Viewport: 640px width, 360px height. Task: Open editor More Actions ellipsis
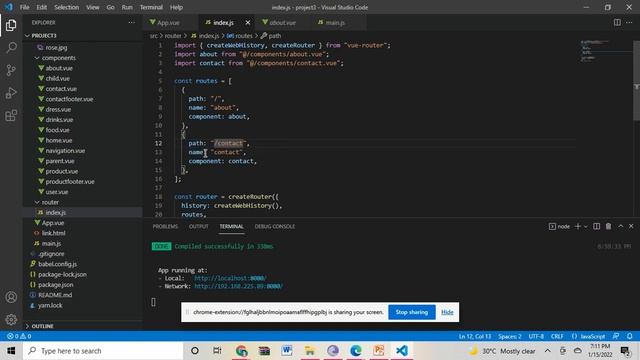(x=629, y=22)
